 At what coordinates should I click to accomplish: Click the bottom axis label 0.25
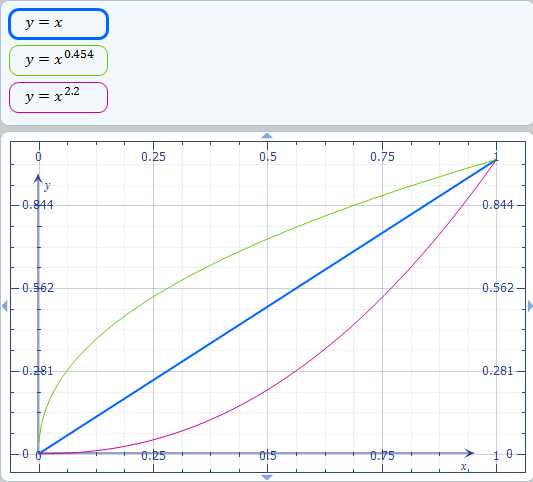[153, 456]
